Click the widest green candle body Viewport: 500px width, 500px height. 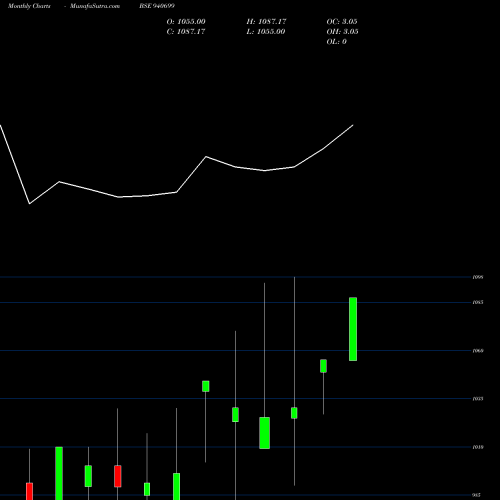pyautogui.click(x=264, y=433)
